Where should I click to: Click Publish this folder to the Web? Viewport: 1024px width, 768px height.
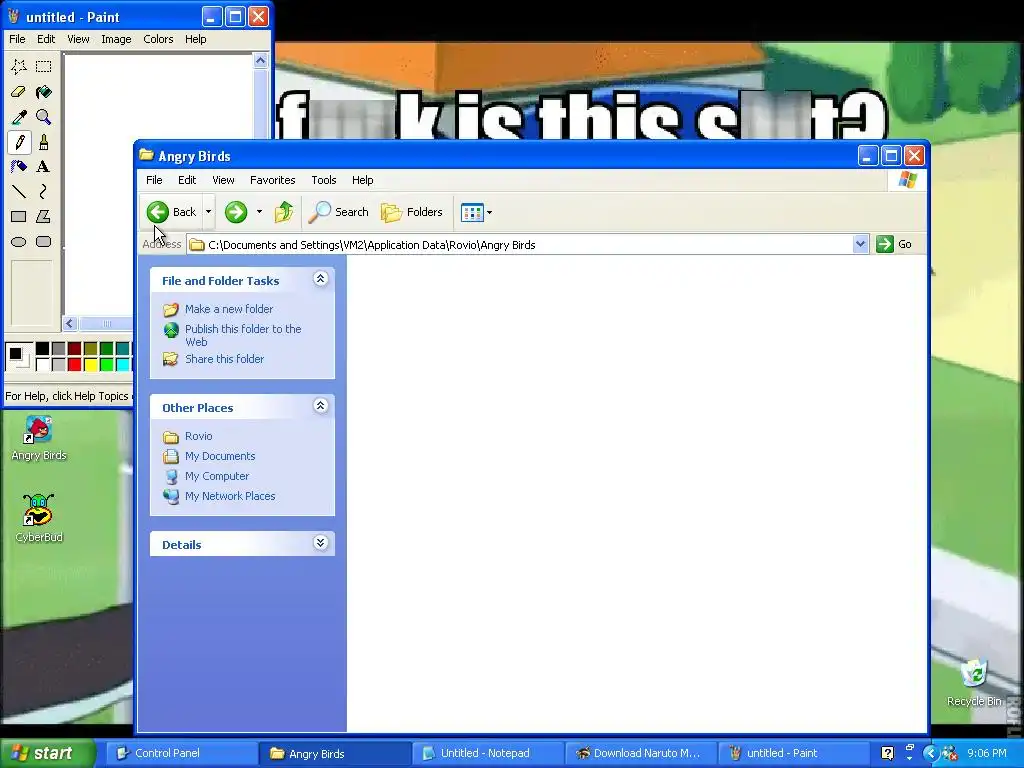[243, 335]
